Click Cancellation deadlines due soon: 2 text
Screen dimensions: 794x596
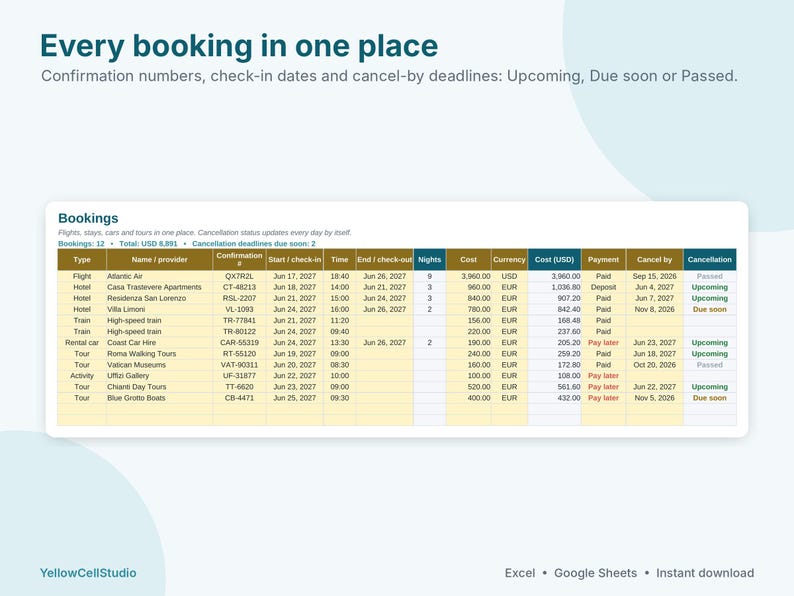pos(254,244)
